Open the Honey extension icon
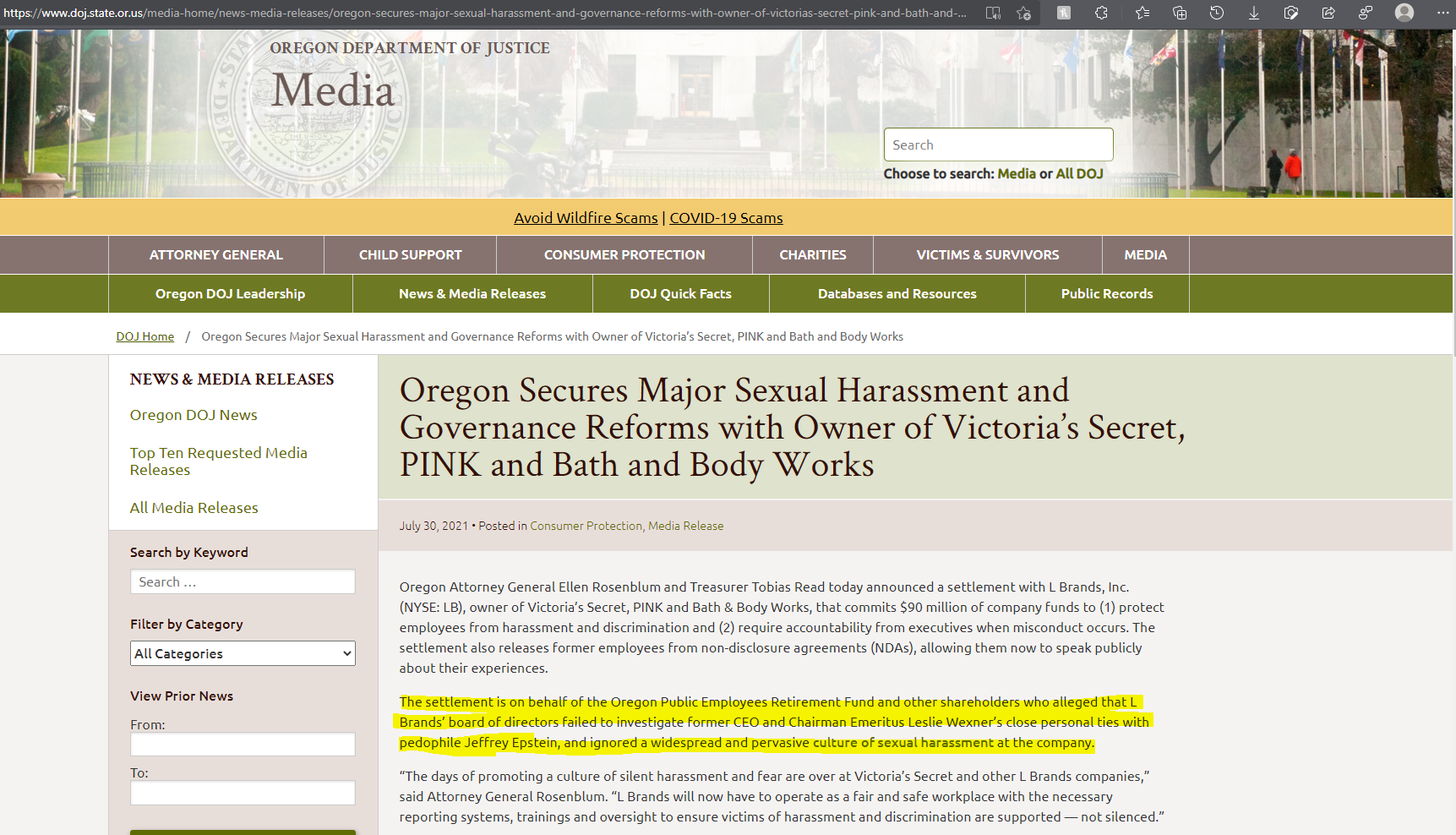The image size is (1456, 835). (x=1064, y=13)
